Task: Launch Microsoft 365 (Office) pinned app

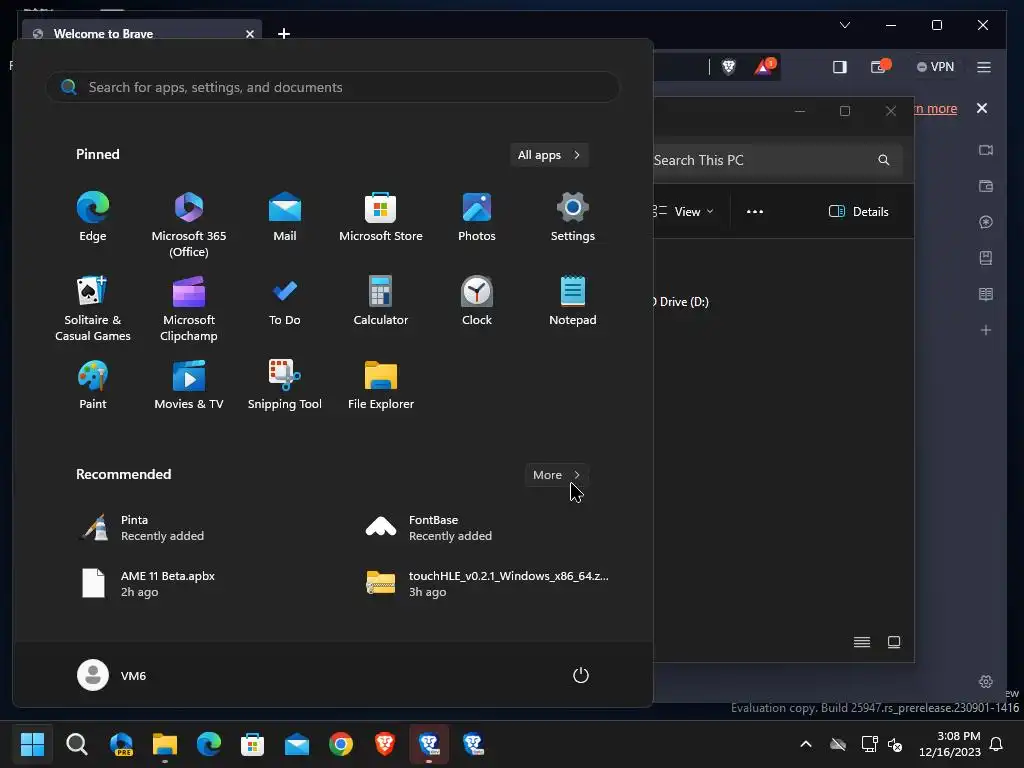Action: (189, 225)
